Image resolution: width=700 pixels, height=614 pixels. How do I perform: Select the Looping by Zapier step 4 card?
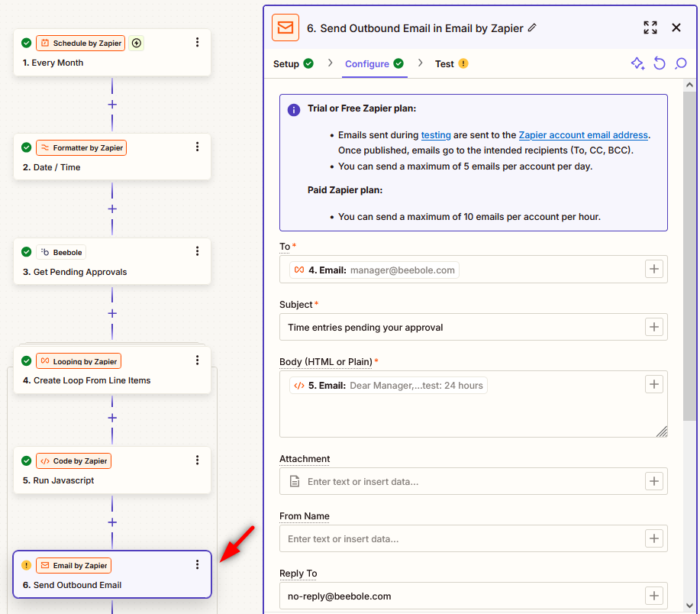click(x=112, y=370)
